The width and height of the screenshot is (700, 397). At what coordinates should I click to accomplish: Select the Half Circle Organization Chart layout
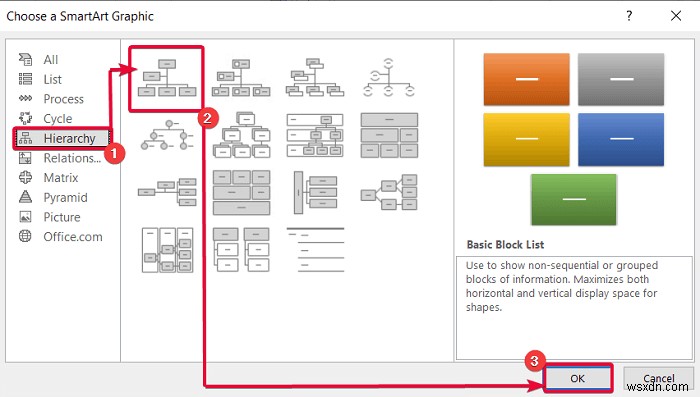click(x=389, y=78)
